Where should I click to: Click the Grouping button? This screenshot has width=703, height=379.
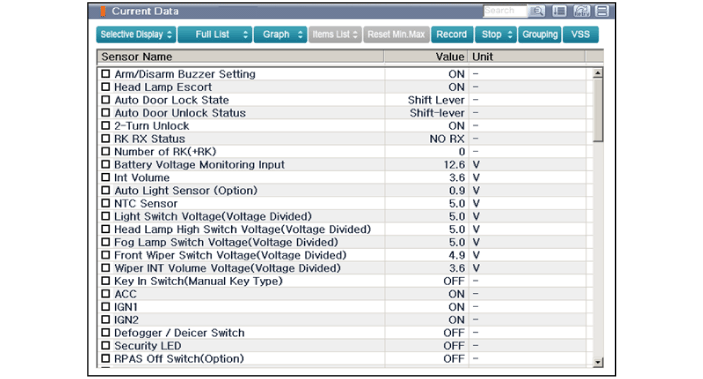(x=540, y=35)
